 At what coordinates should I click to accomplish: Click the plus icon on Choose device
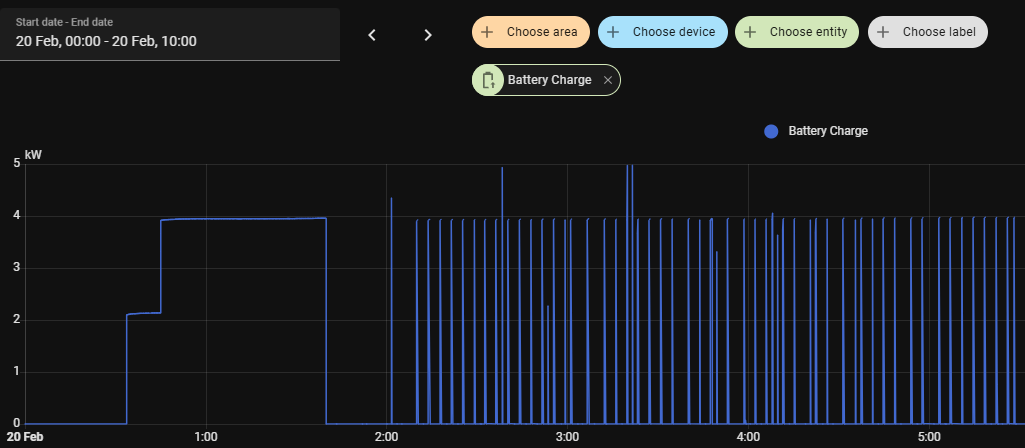[x=613, y=32]
